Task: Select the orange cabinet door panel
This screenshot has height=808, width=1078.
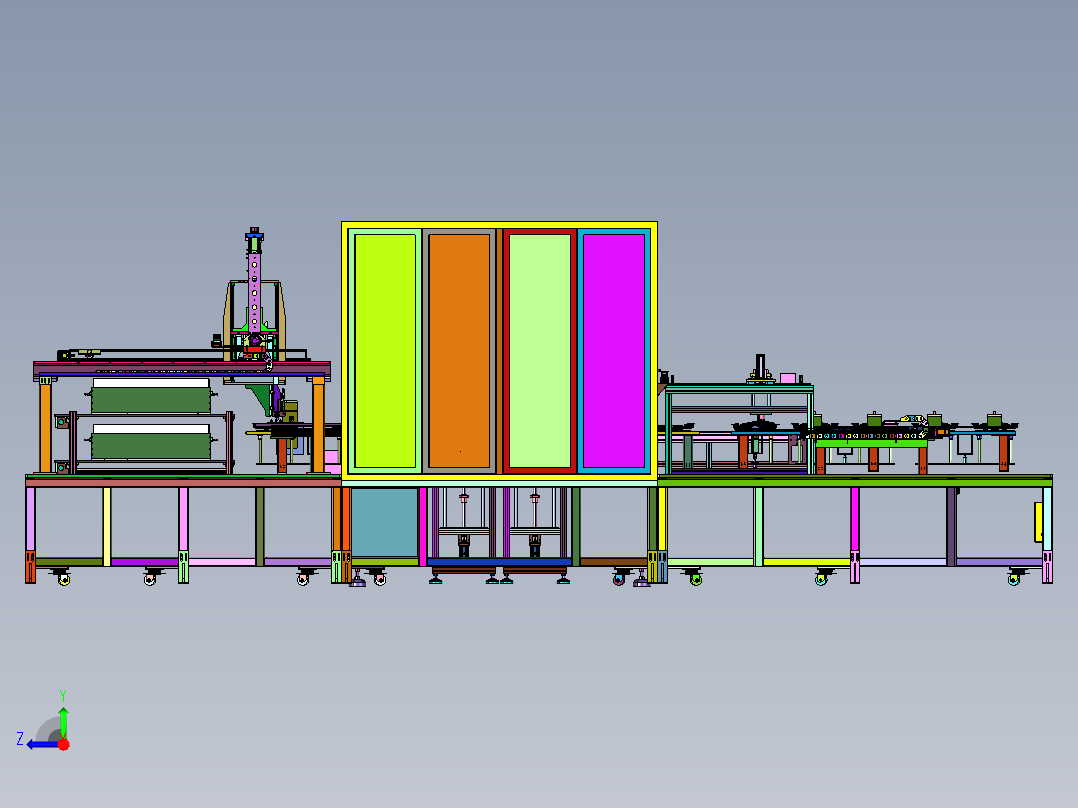Action: (x=459, y=351)
